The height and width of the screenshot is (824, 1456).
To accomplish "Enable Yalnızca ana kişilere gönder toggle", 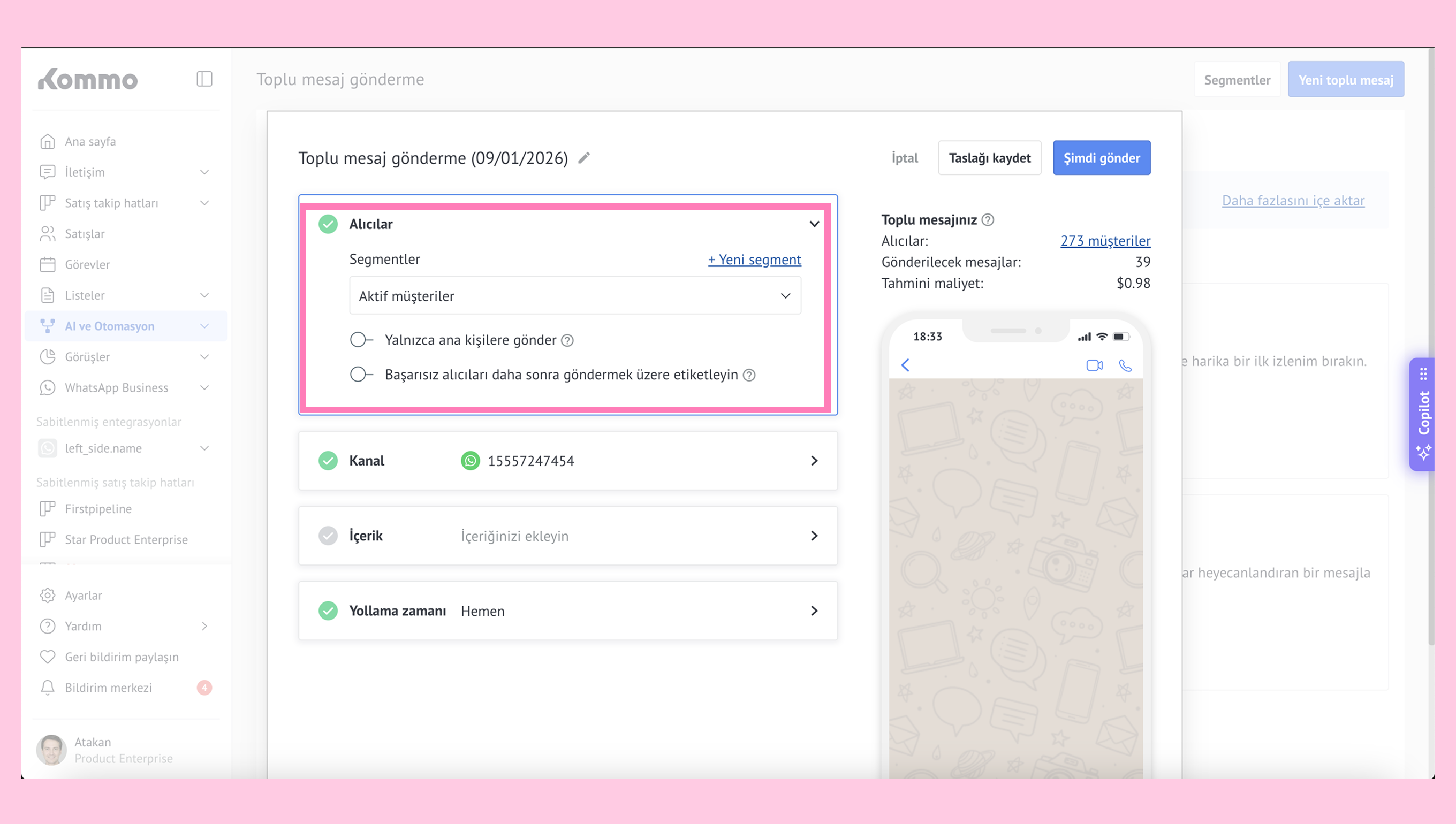I will coord(361,340).
